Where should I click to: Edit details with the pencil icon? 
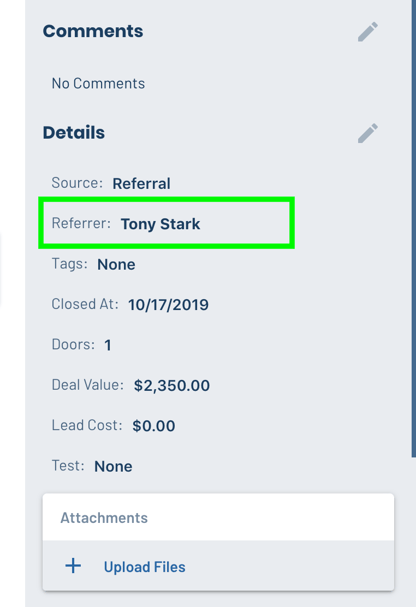[368, 133]
